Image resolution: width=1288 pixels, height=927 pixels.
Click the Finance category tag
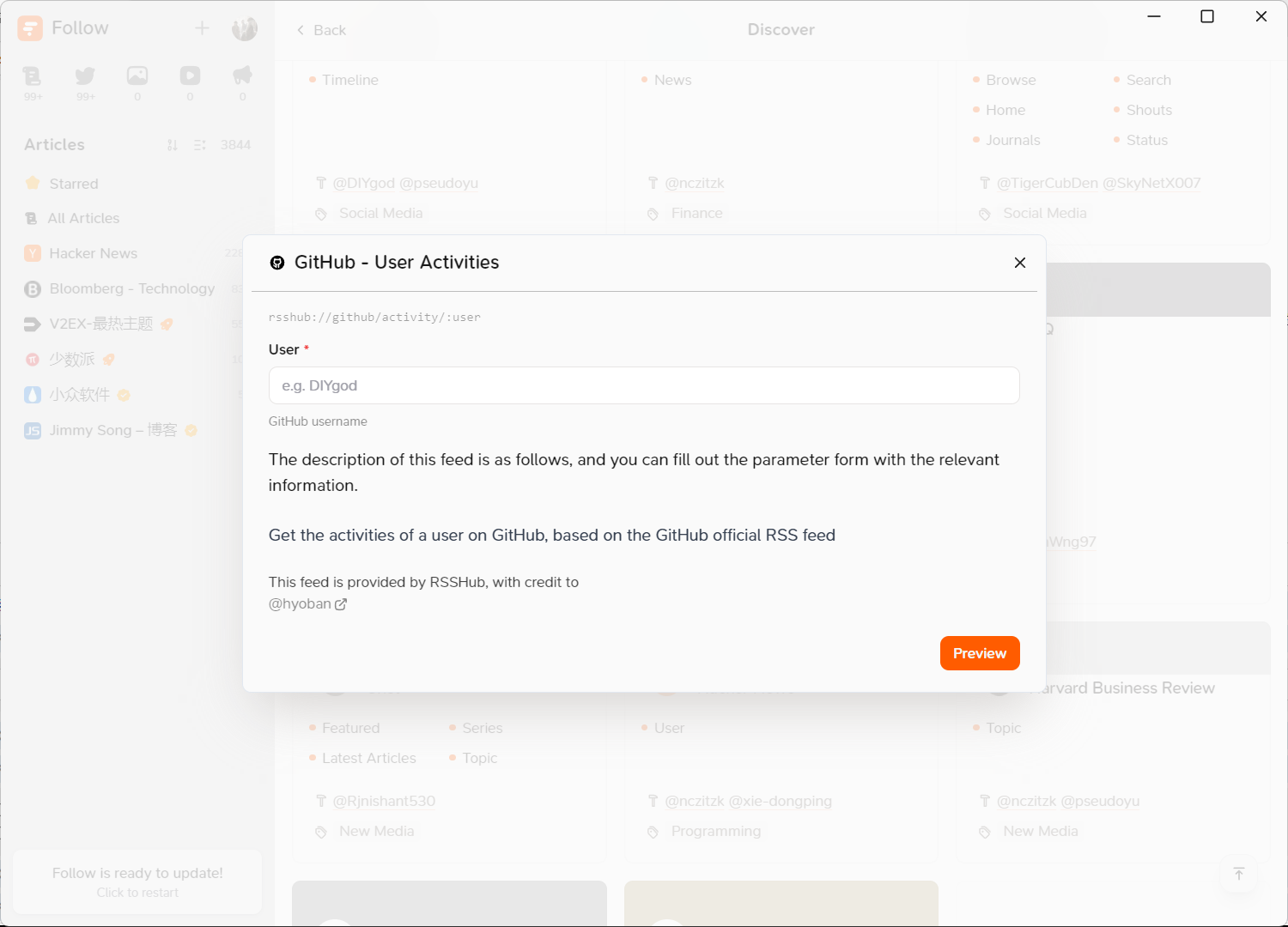(697, 213)
